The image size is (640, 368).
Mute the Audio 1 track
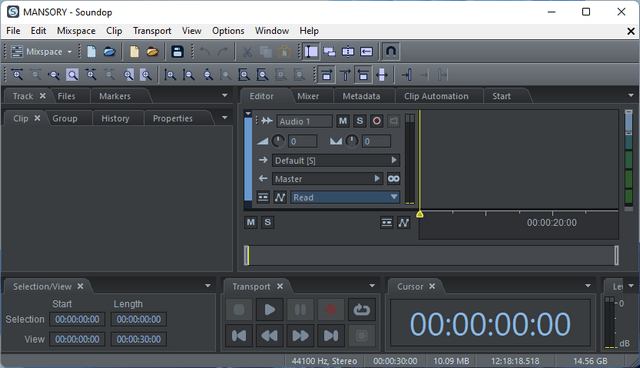343,121
